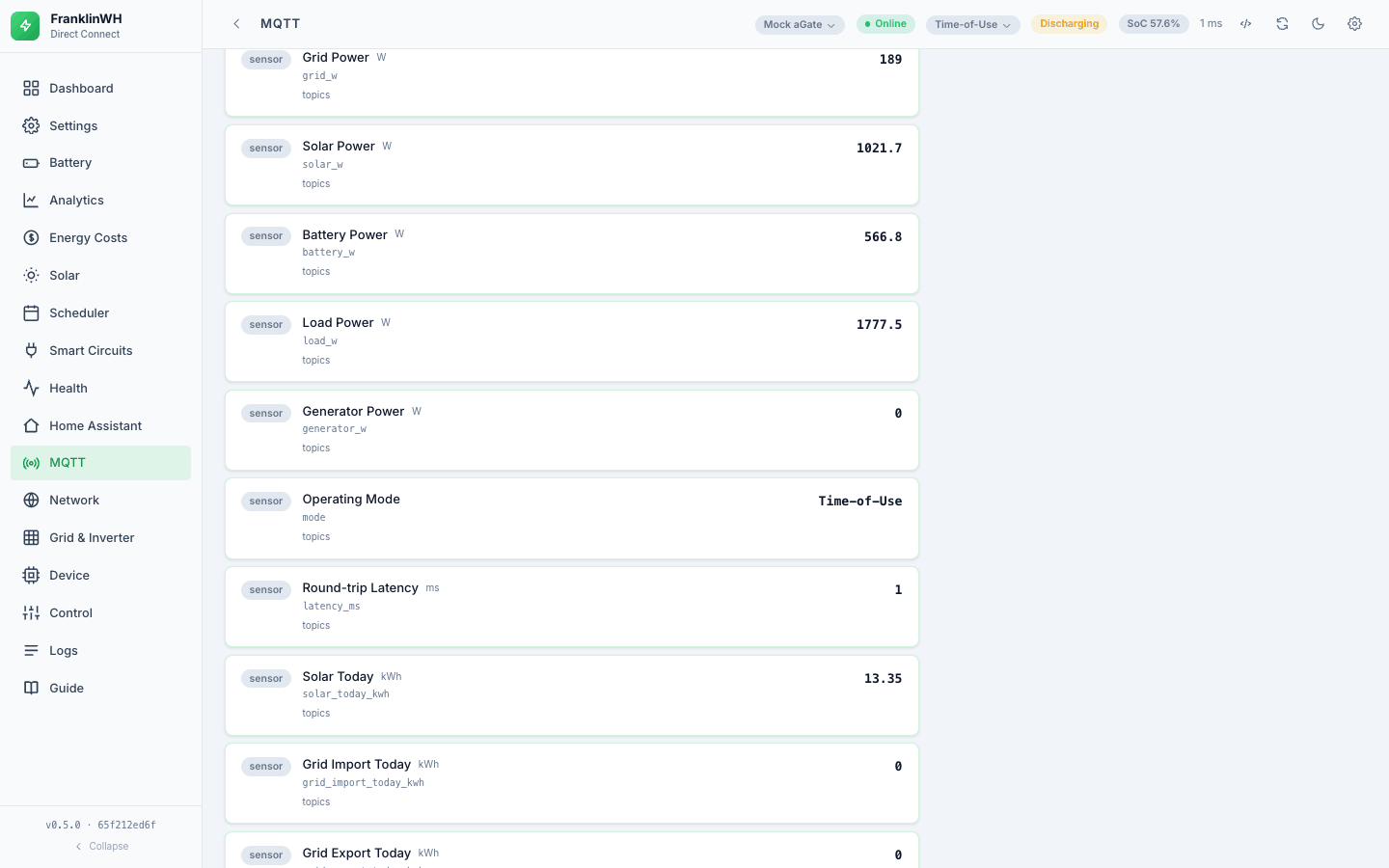Click topics link under Operating Mode

(x=316, y=537)
